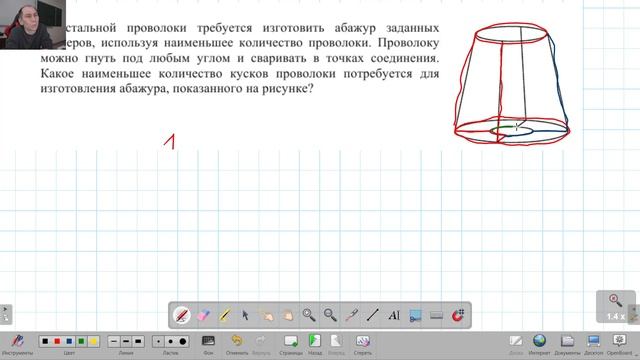Pick the black pen color
This screenshot has height=360, width=640.
(45, 341)
